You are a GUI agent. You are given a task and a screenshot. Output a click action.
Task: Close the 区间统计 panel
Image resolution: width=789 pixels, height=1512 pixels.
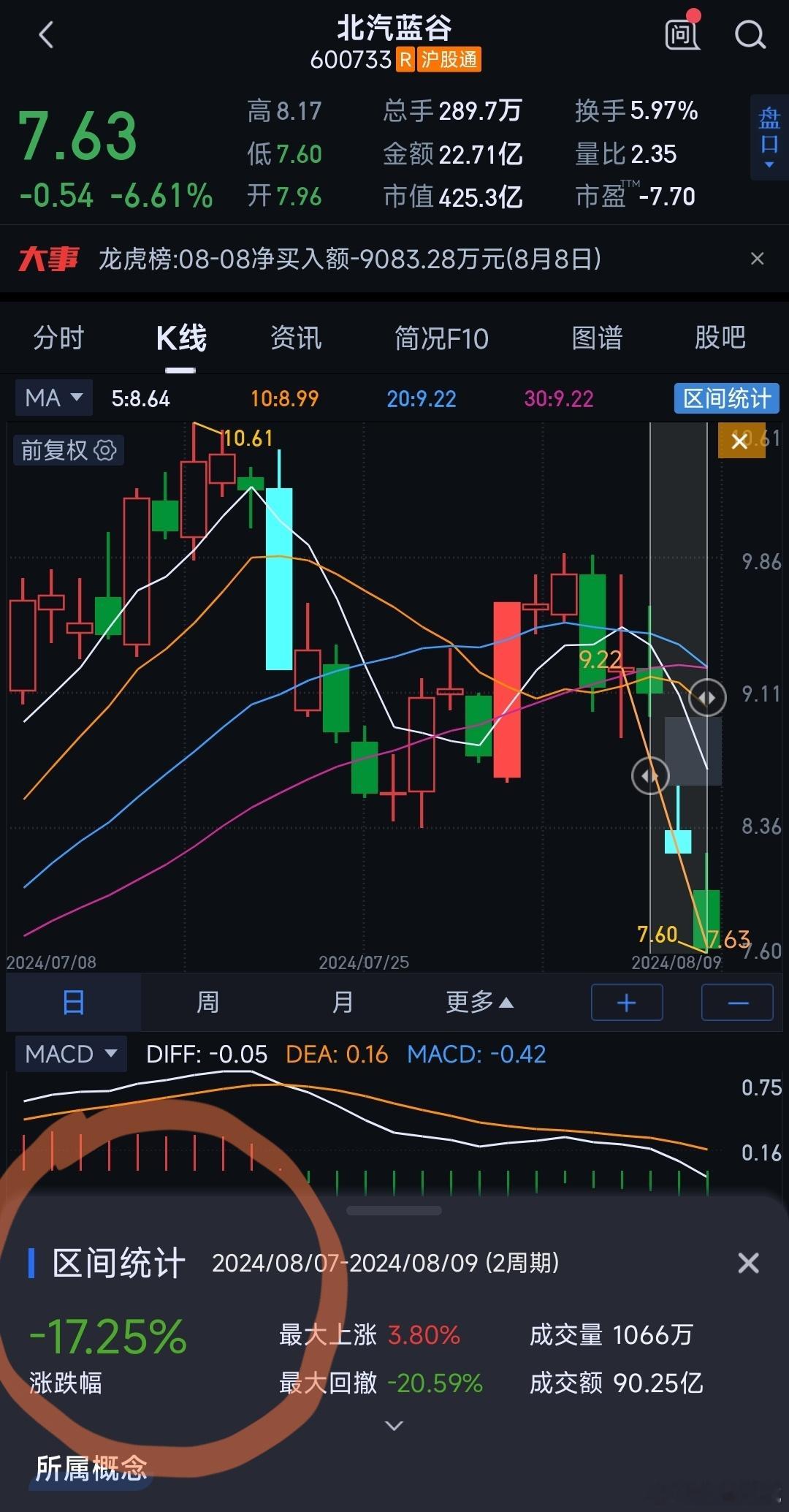pyautogui.click(x=748, y=1263)
